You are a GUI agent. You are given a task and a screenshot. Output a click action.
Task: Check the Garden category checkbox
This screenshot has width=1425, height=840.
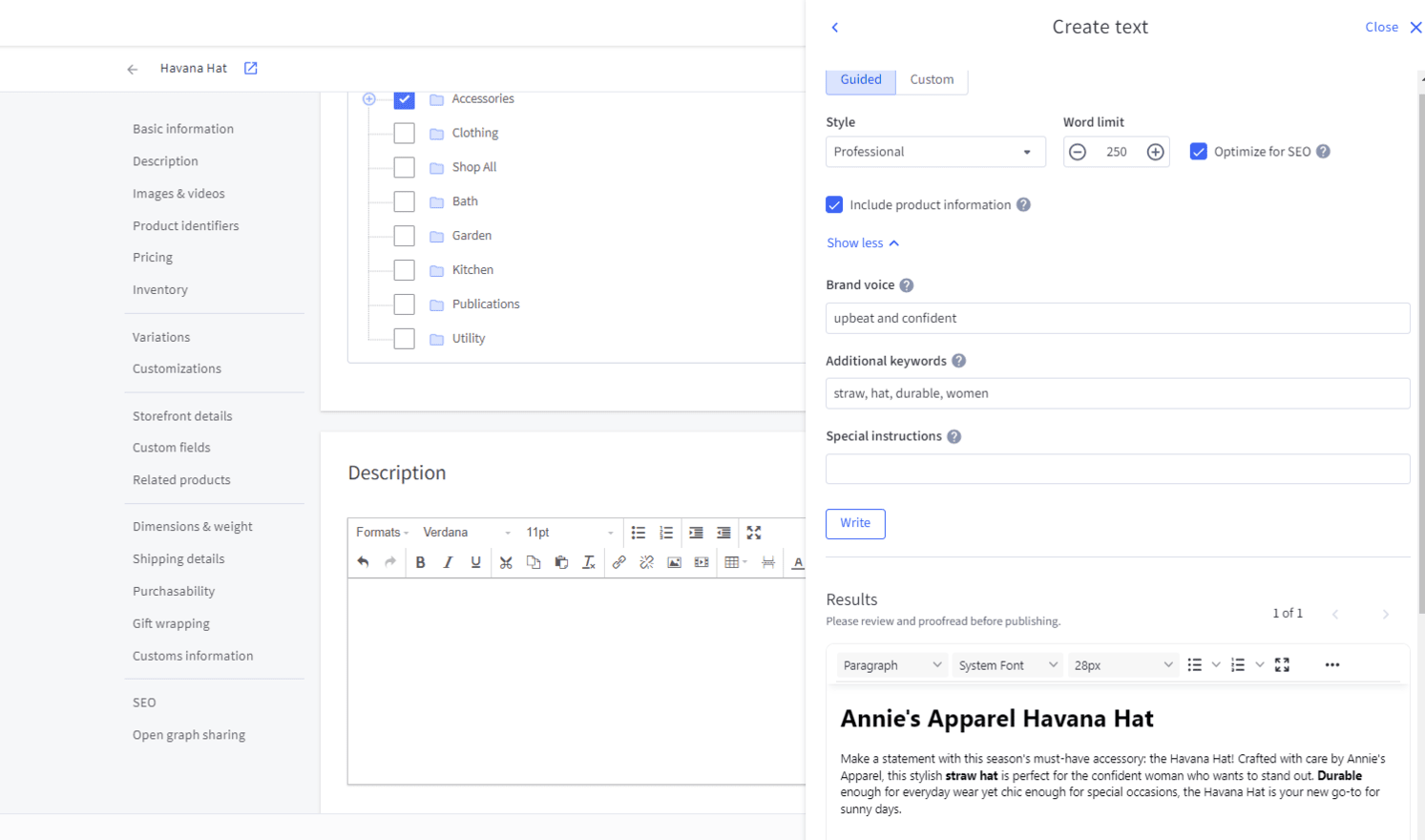coord(405,236)
